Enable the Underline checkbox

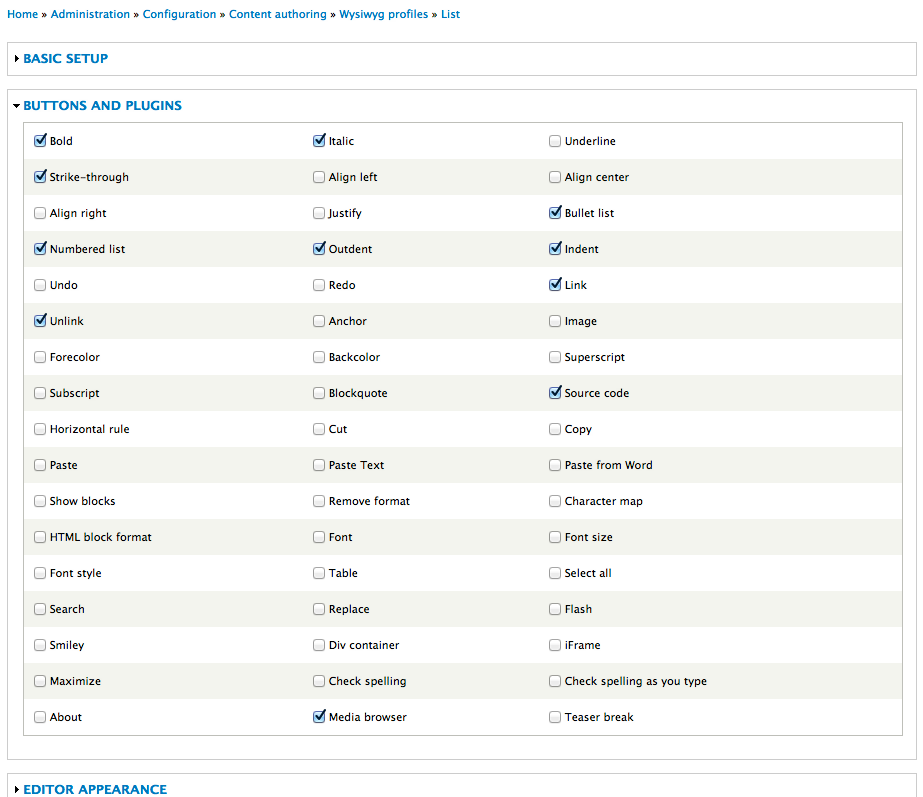click(555, 141)
